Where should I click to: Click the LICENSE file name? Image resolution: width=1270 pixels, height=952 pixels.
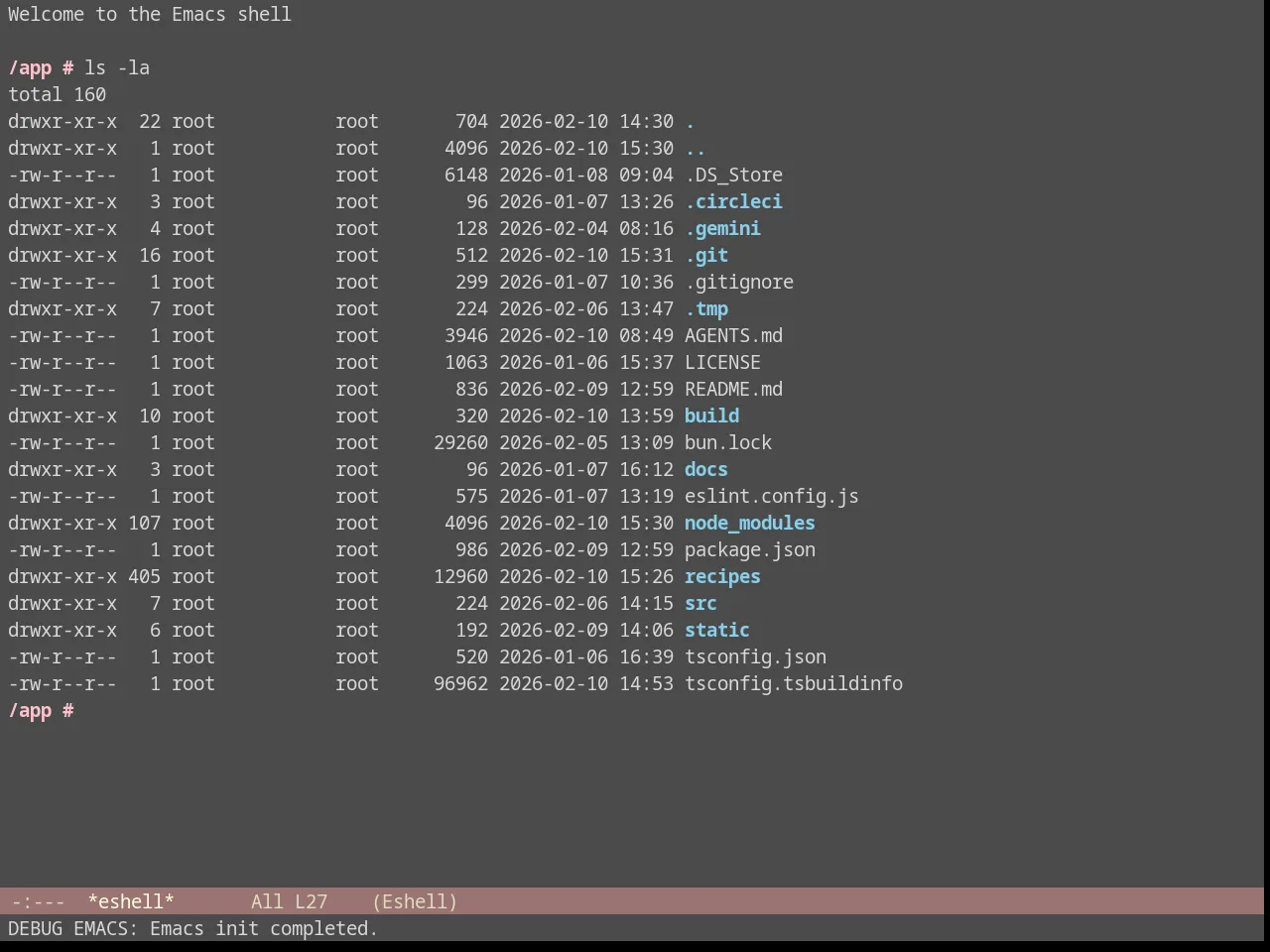pyautogui.click(x=722, y=362)
